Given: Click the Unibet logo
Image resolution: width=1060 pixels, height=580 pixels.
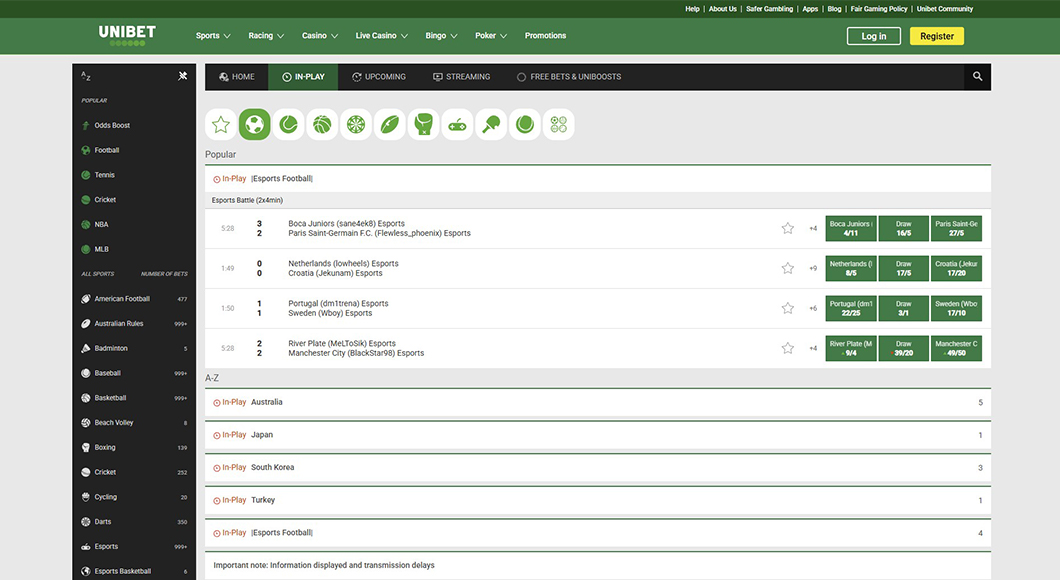Looking at the screenshot, I should coord(127,35).
